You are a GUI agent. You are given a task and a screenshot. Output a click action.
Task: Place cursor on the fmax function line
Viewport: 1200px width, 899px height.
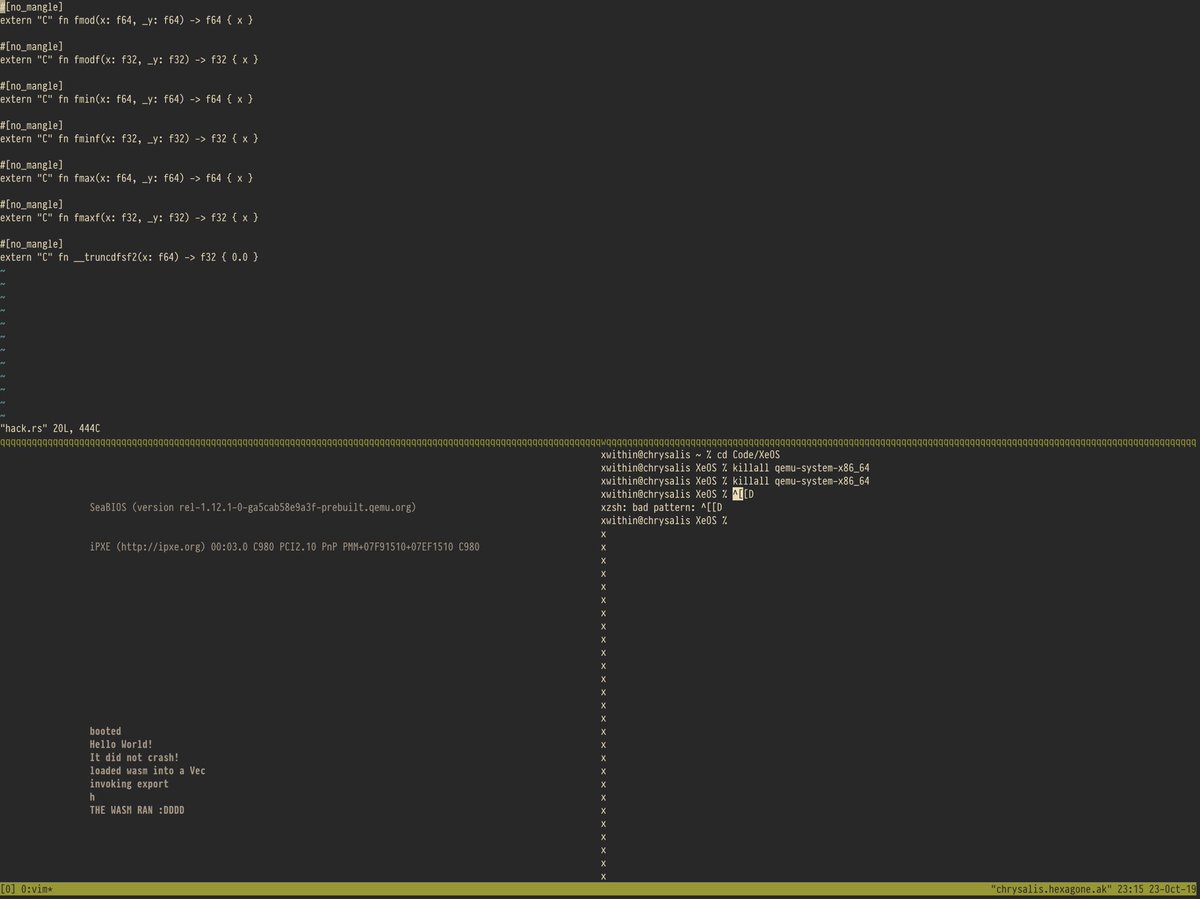pos(126,178)
